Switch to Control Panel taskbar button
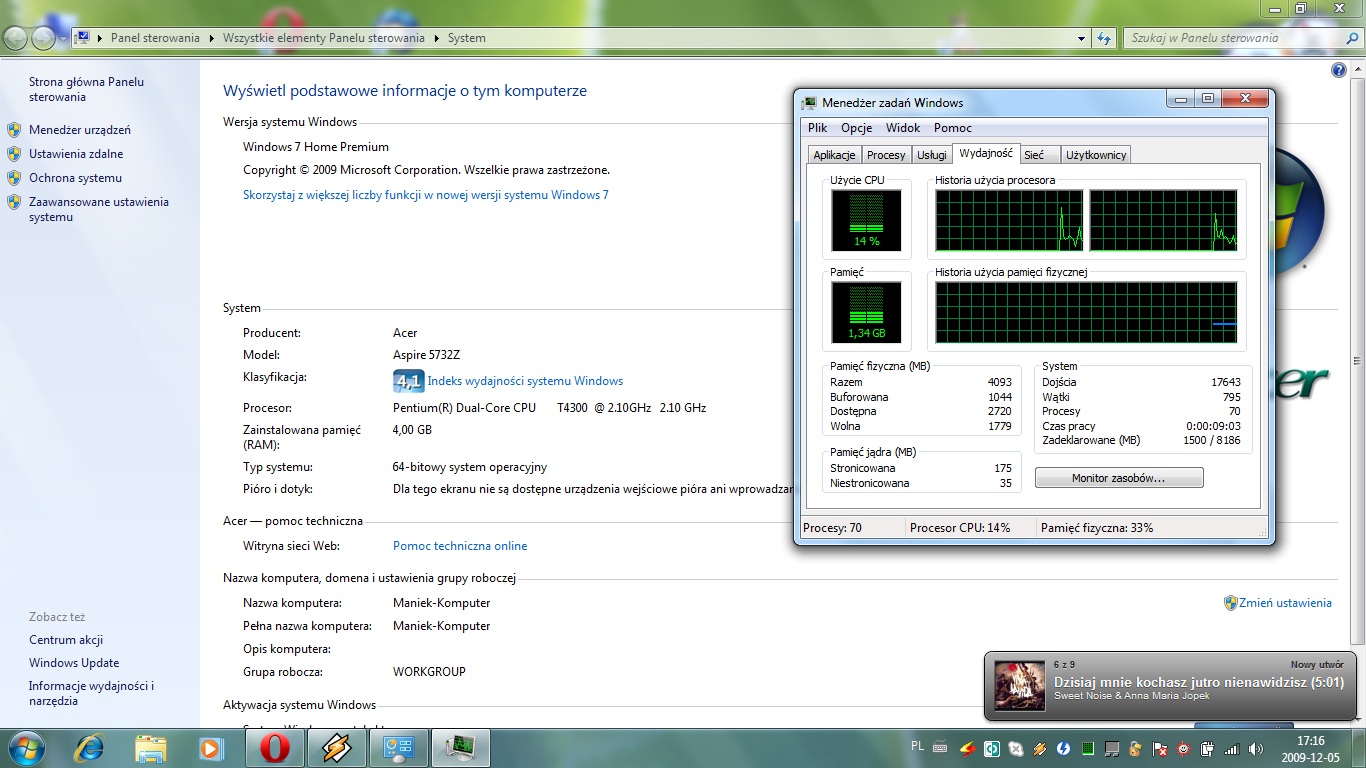1366x768 pixels. (x=399, y=747)
